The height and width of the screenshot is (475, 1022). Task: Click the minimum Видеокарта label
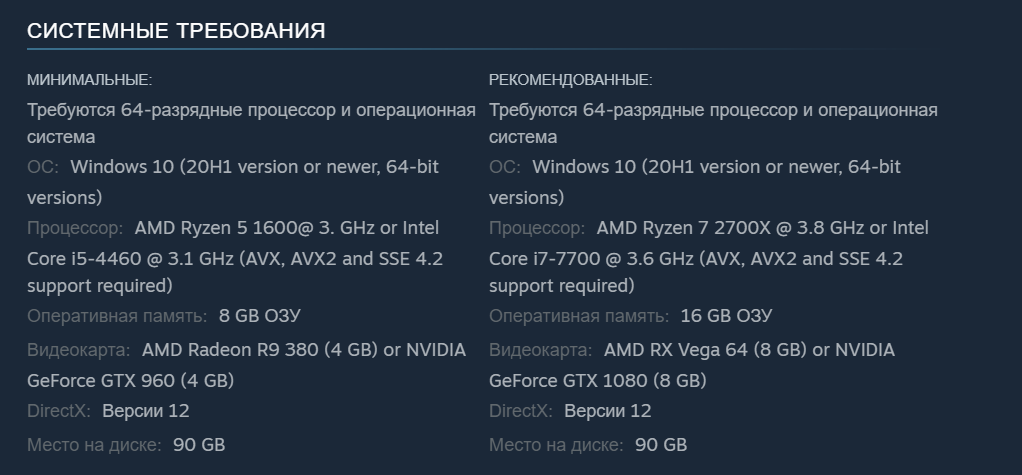(78, 350)
